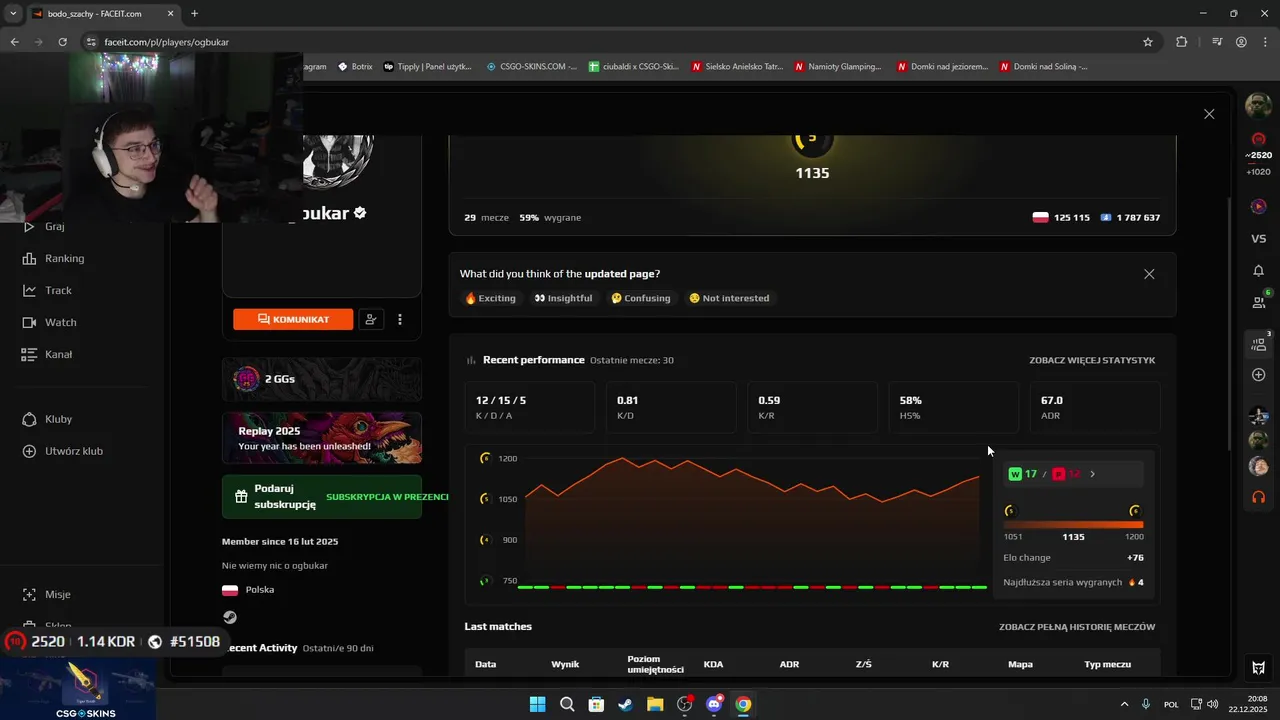Viewport: 1280px width, 720px height.
Task: Click the K/D/A 12 / 15 / 5 stat card
Action: point(530,407)
